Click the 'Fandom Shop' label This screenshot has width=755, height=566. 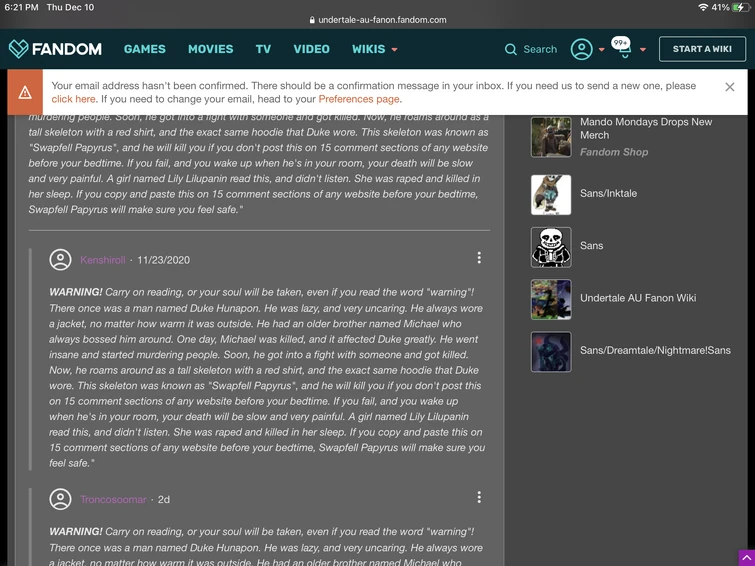coord(613,152)
